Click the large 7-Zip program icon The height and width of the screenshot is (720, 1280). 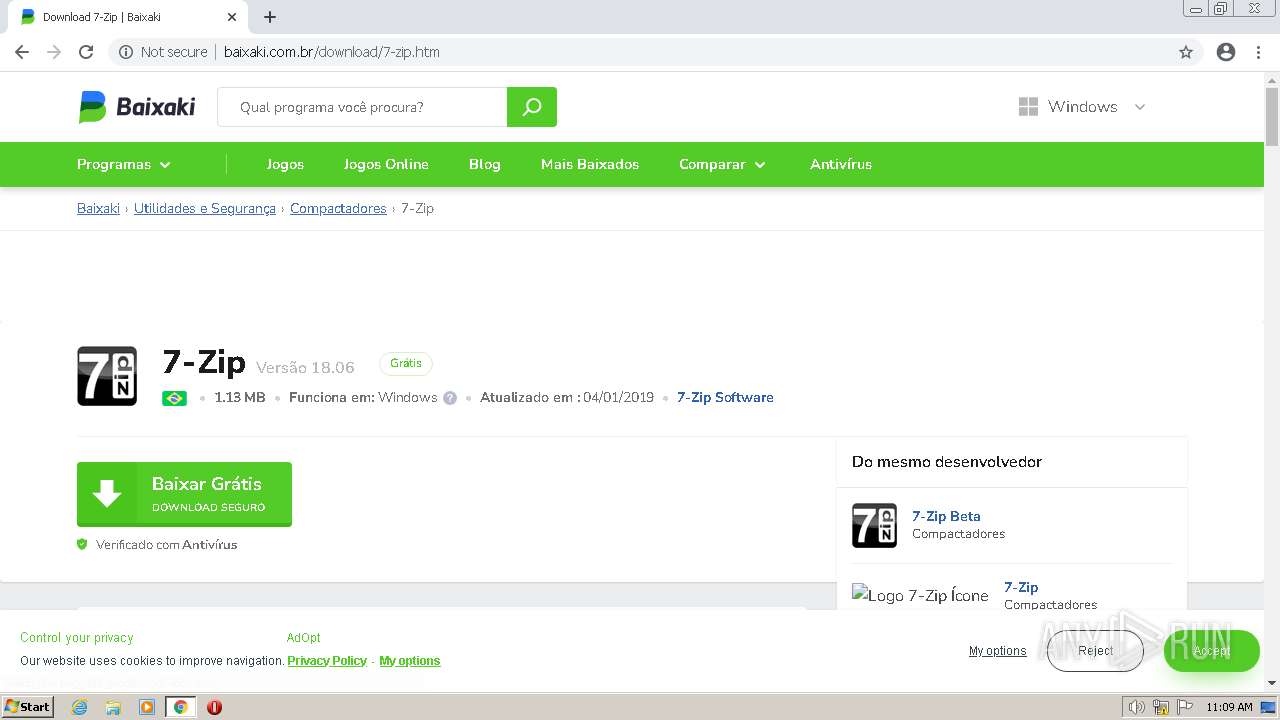point(107,376)
